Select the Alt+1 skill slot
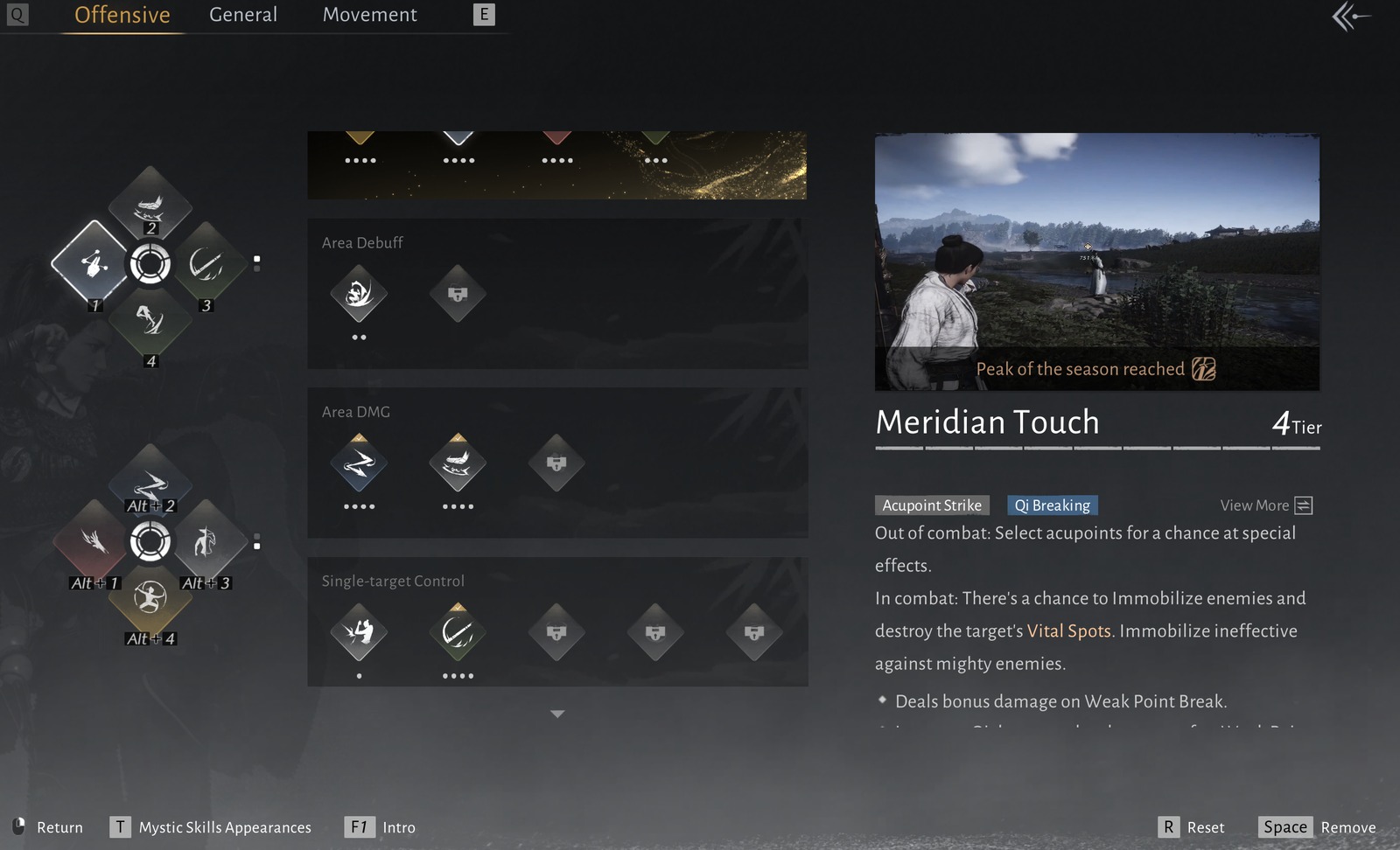Screen dimensions: 1400x850 click(94, 540)
